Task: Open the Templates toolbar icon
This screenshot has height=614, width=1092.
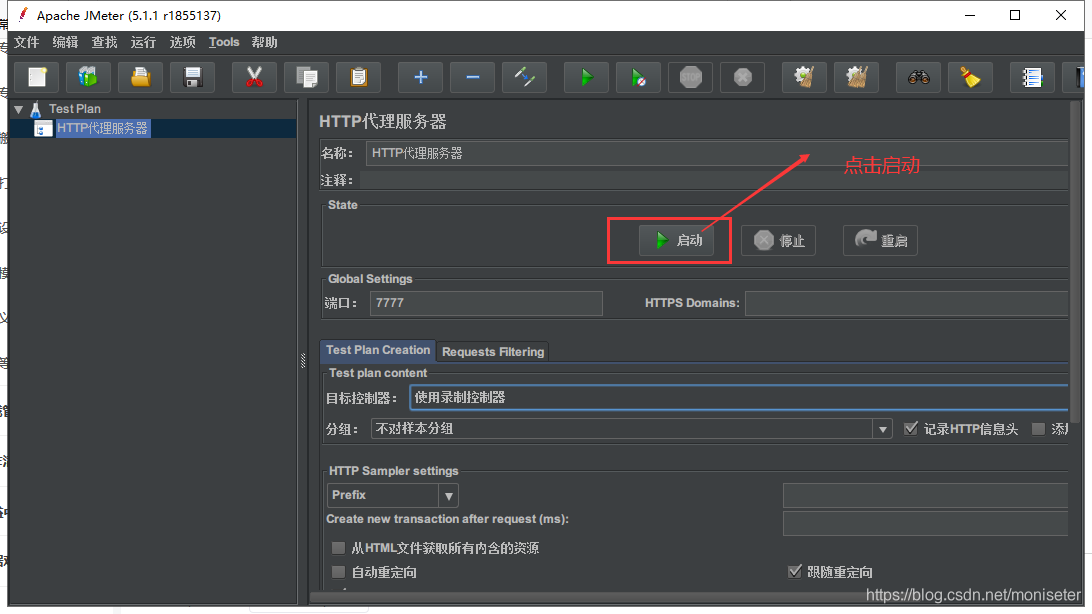Action: [88, 77]
